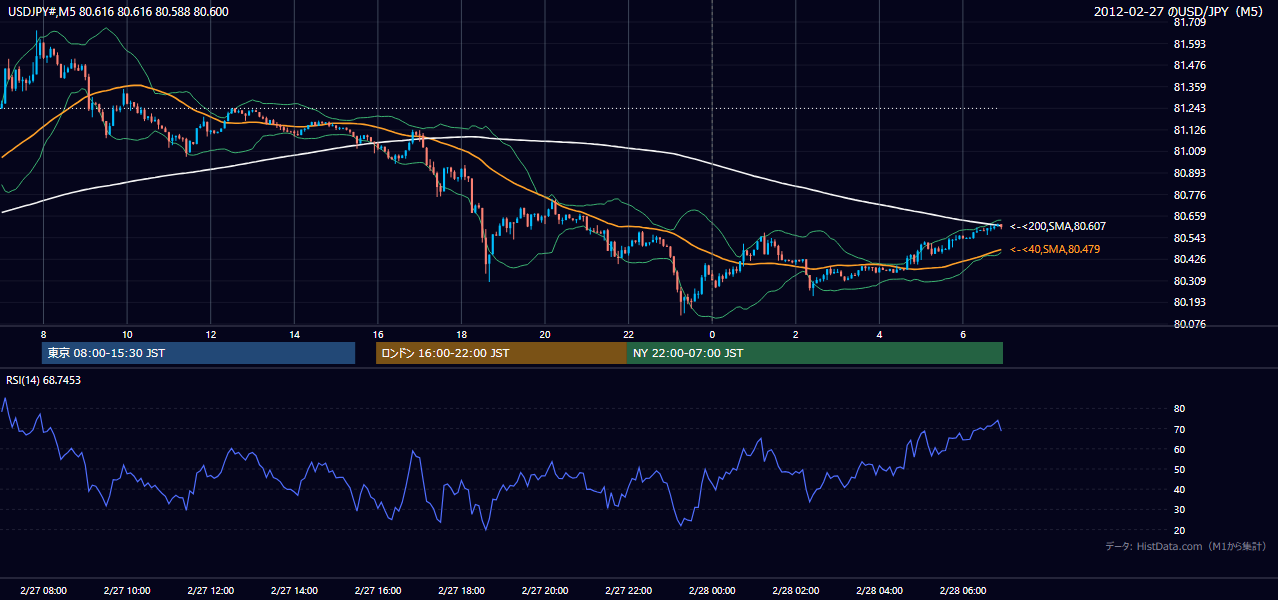Image resolution: width=1278 pixels, height=600 pixels.
Task: Click RSI axis level 20
Action: pos(1180,530)
